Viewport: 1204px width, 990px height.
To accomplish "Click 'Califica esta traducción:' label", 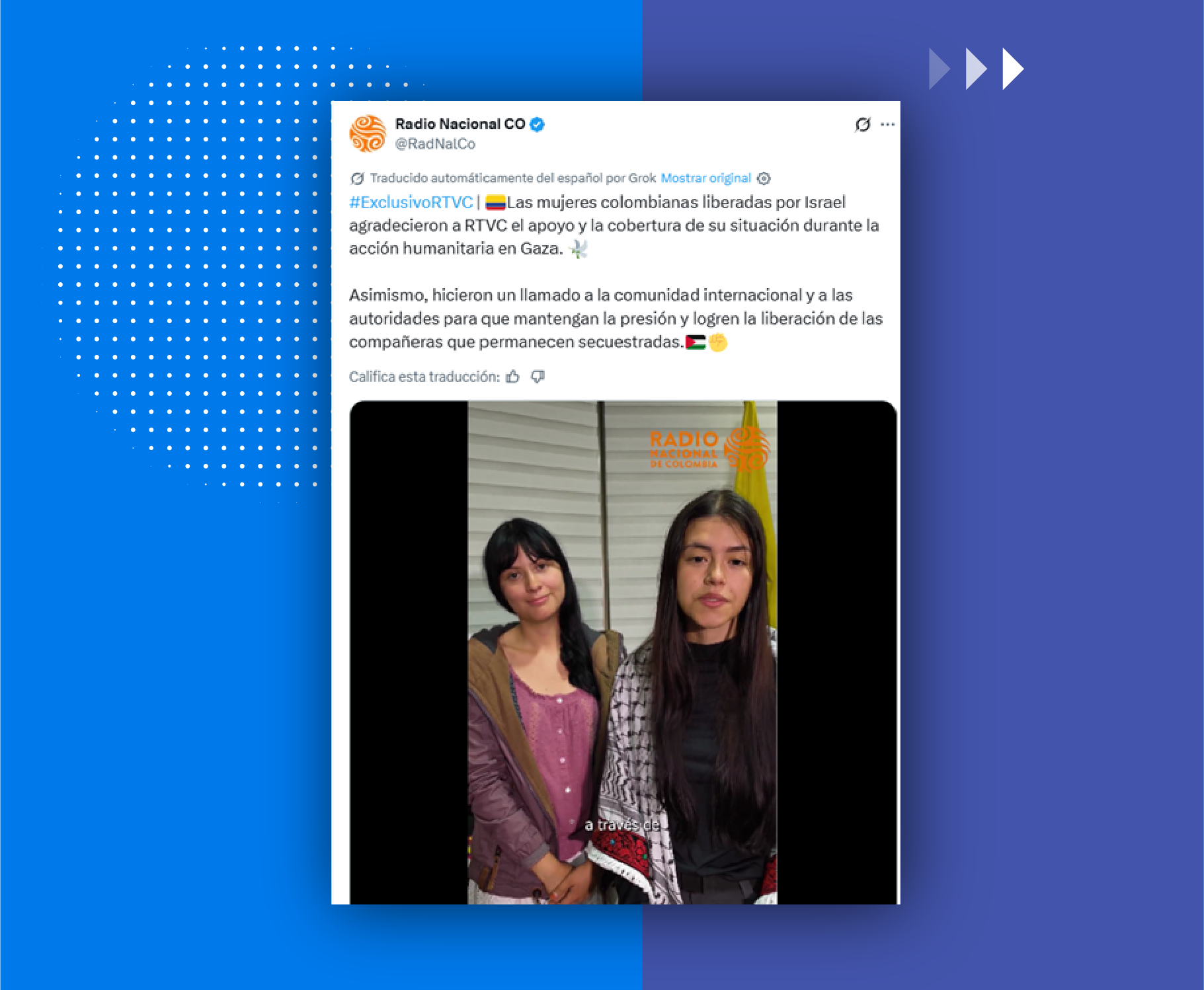I will [424, 377].
